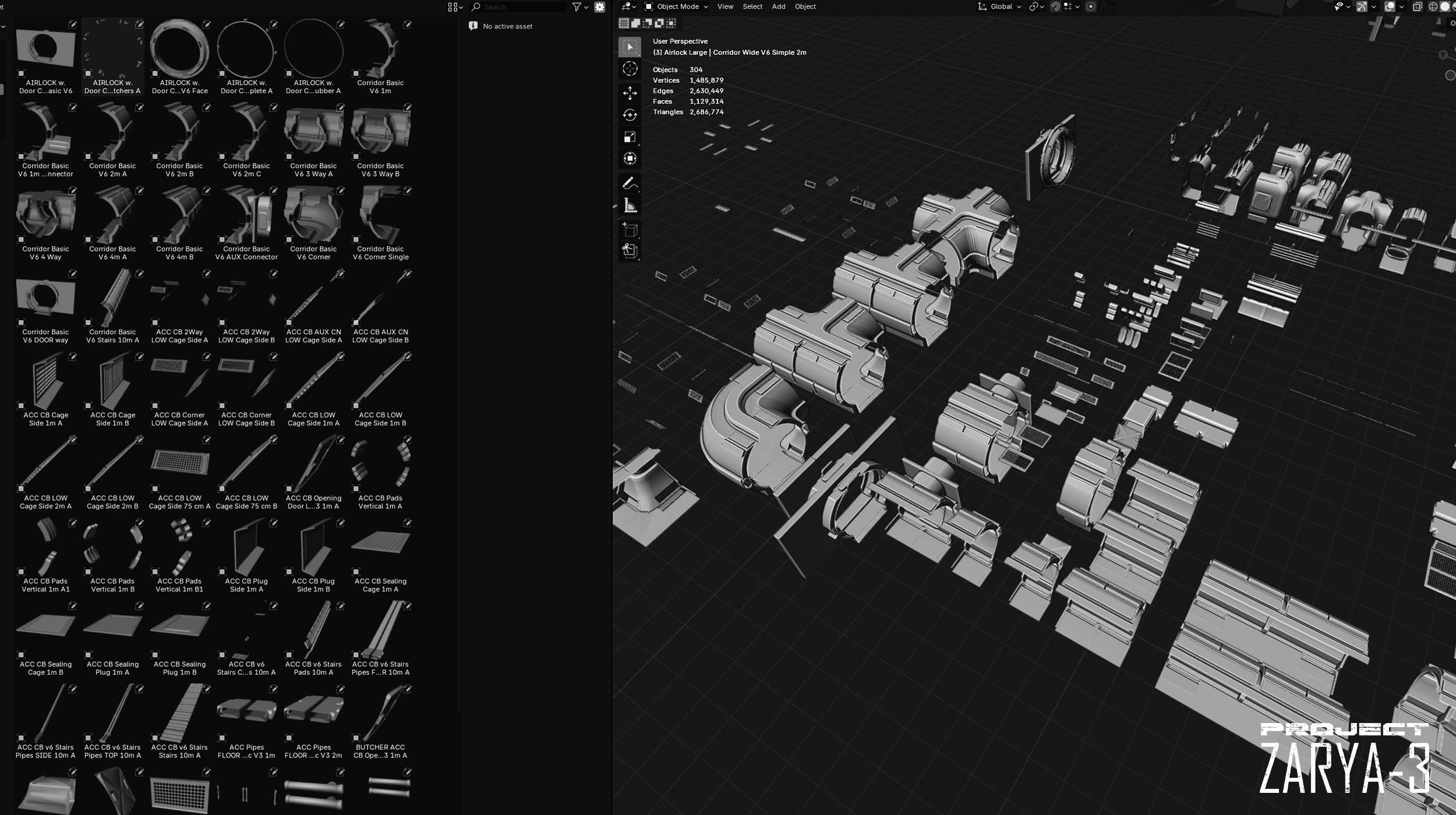Toggle X-Ray mode in viewport header
Viewport: 1456px width, 815px height.
[1417, 7]
